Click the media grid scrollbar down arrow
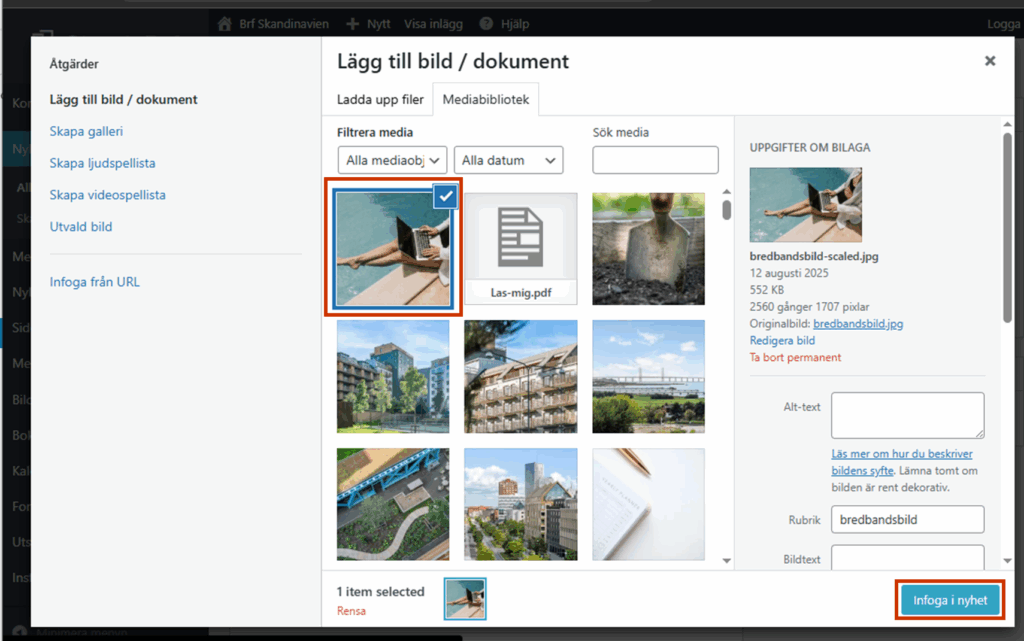The height and width of the screenshot is (641, 1024). pyautogui.click(x=727, y=561)
